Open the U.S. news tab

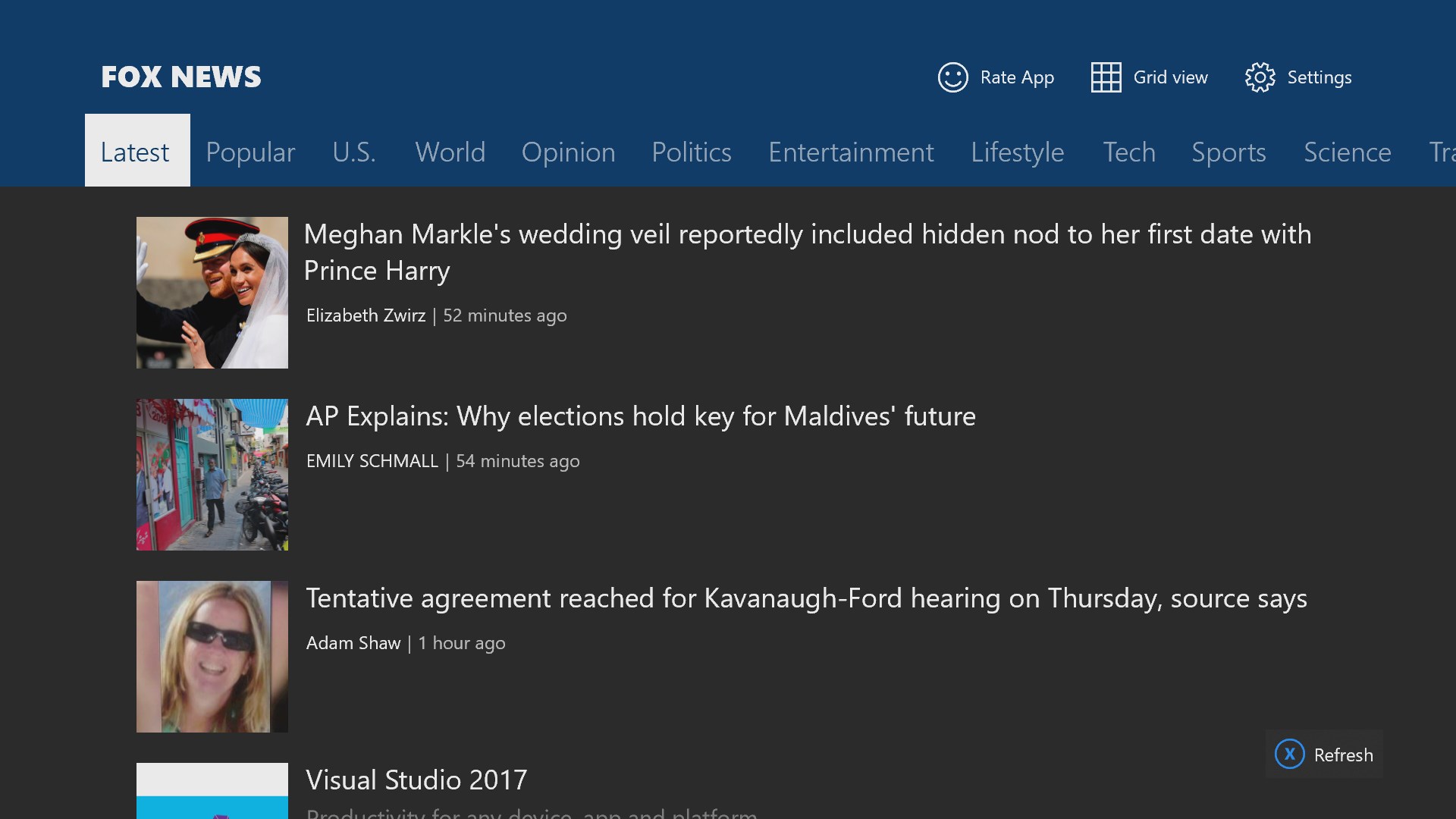354,152
